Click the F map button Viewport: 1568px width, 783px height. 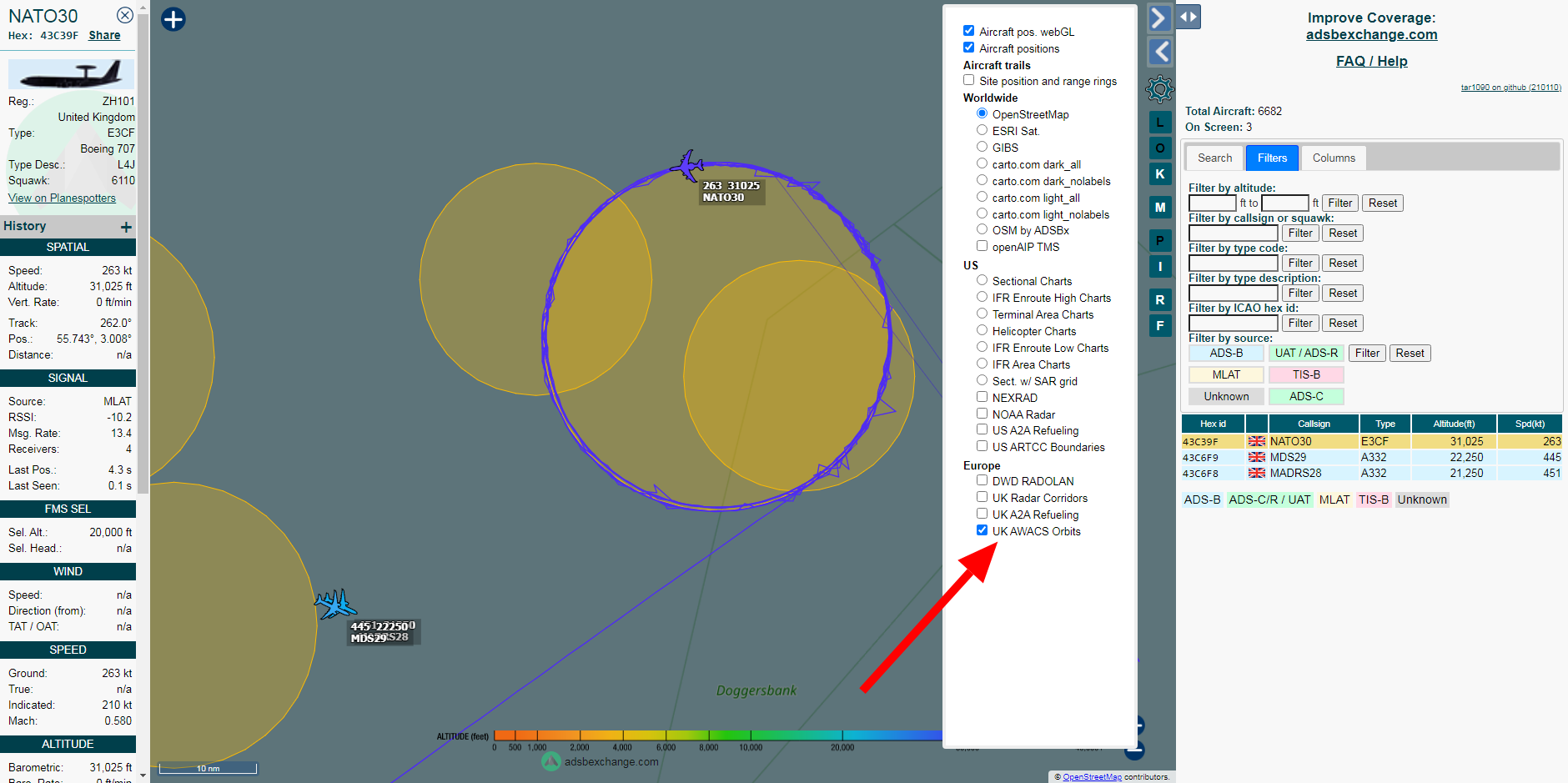pyautogui.click(x=1160, y=325)
